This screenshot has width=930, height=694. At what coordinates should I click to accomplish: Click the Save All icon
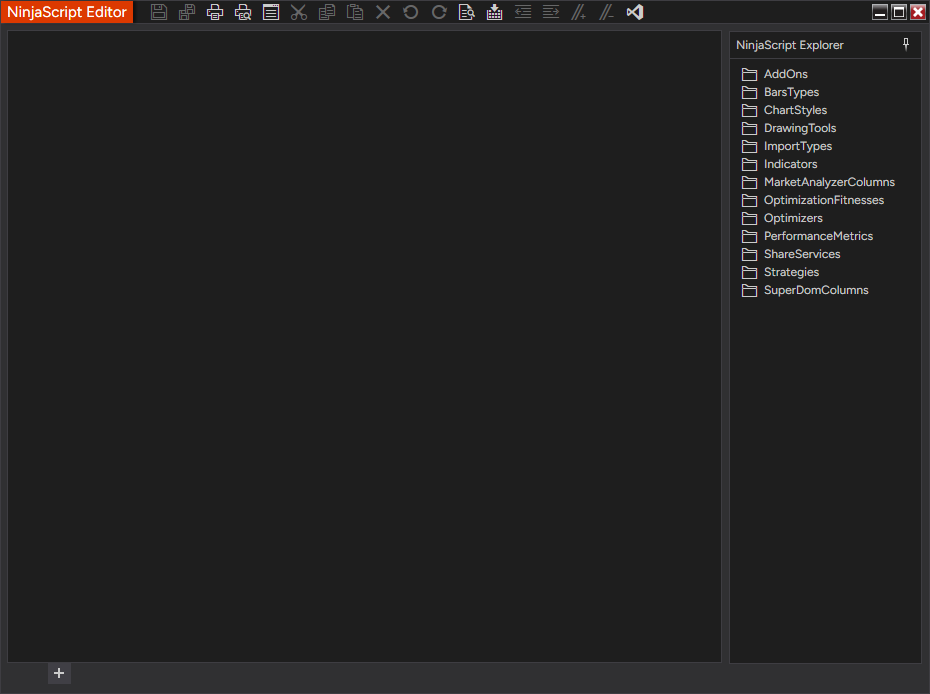(187, 12)
